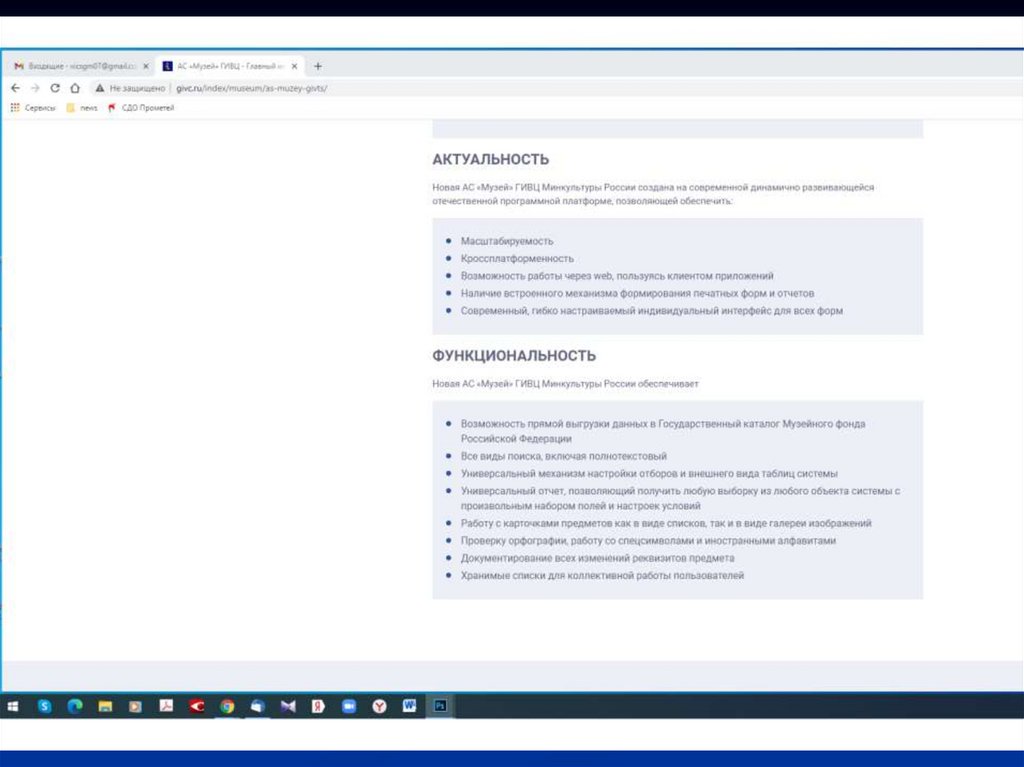Open the browser home page
This screenshot has height=767, width=1024.
pyautogui.click(x=75, y=88)
